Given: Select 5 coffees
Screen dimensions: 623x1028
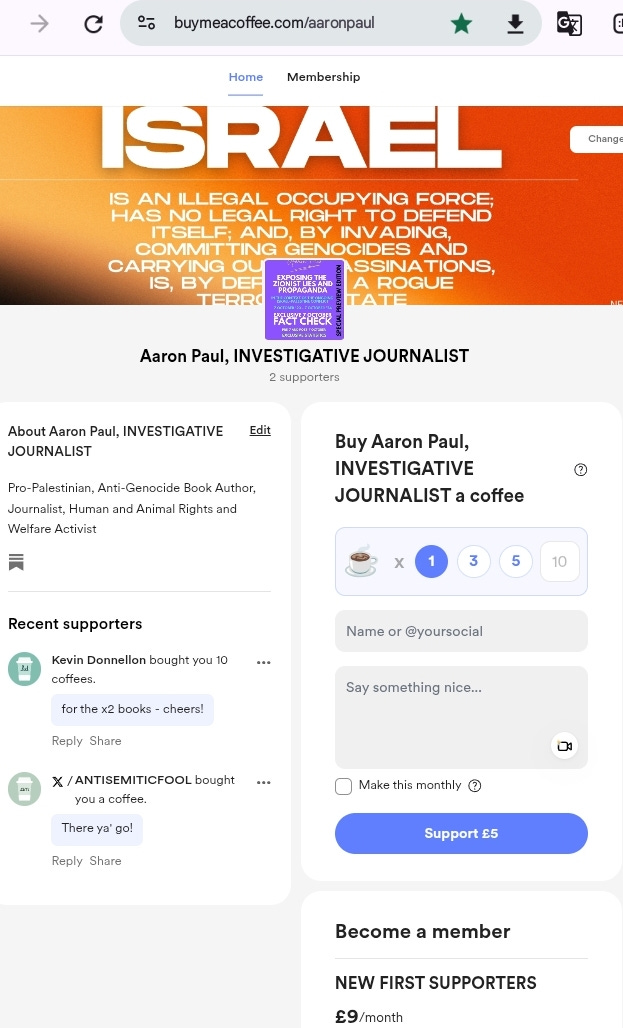Looking at the screenshot, I should 515,561.
